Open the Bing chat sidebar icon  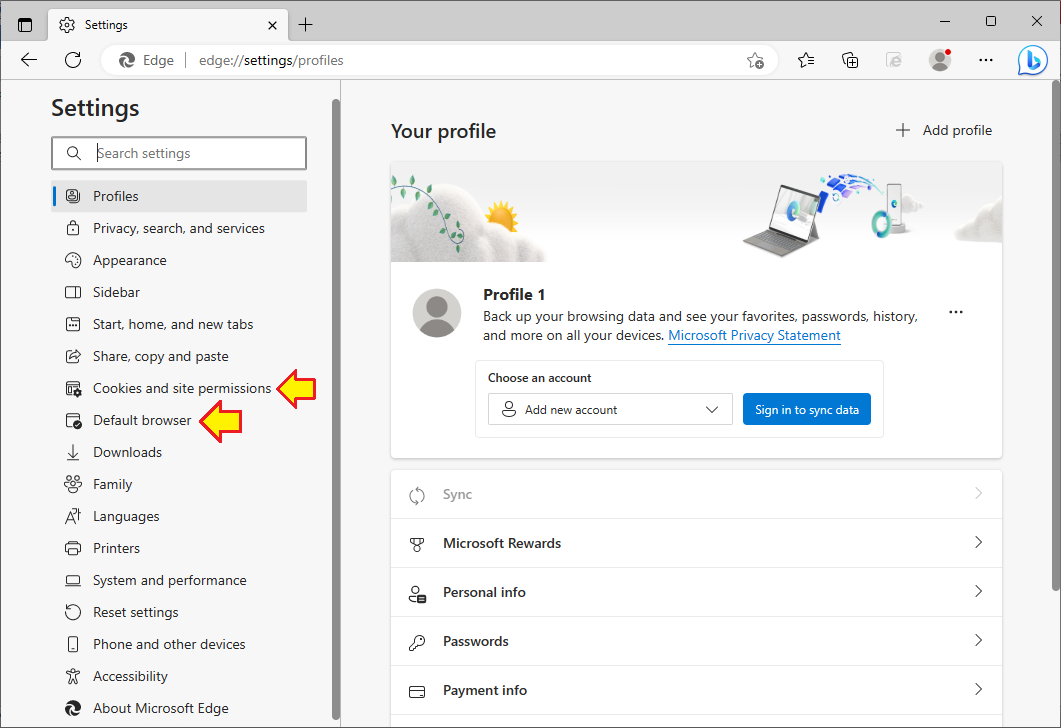coord(1033,60)
